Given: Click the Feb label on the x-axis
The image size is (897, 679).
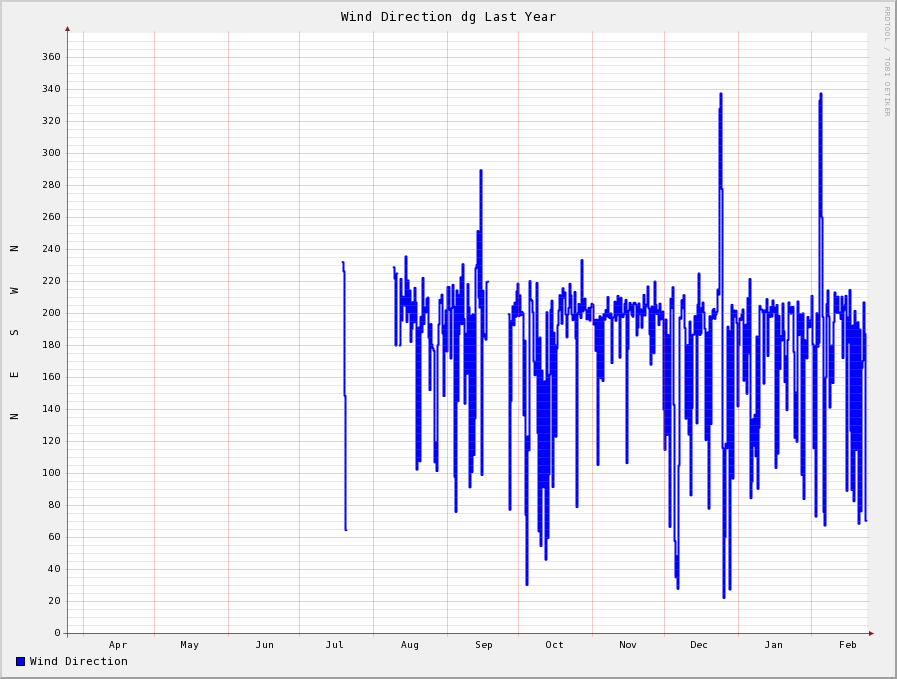Looking at the screenshot, I should click(848, 645).
